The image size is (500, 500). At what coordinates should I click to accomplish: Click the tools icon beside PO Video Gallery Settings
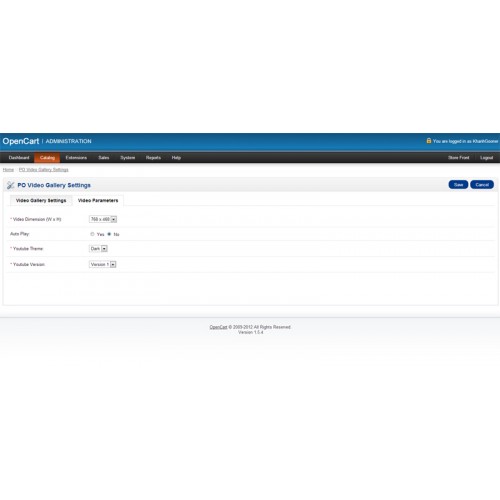(10, 185)
